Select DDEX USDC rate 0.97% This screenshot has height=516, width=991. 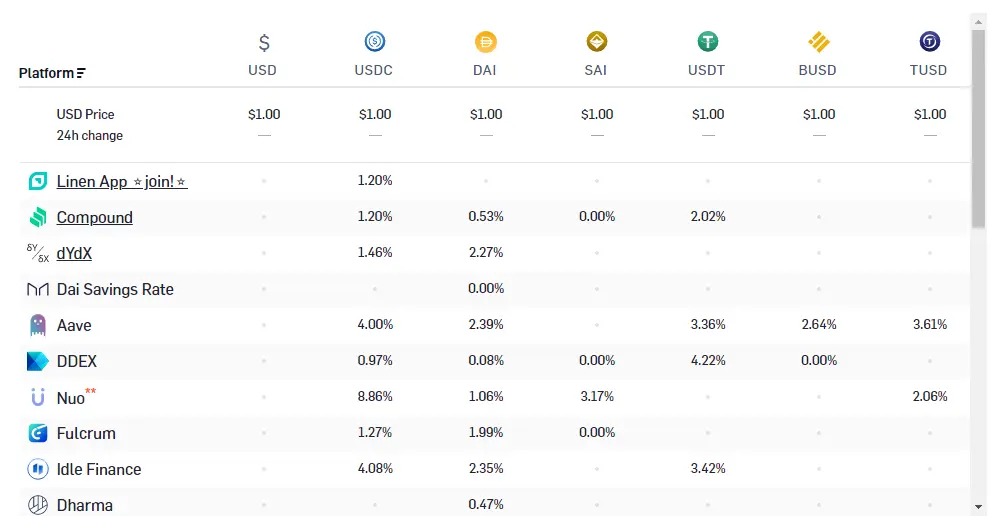(x=375, y=360)
